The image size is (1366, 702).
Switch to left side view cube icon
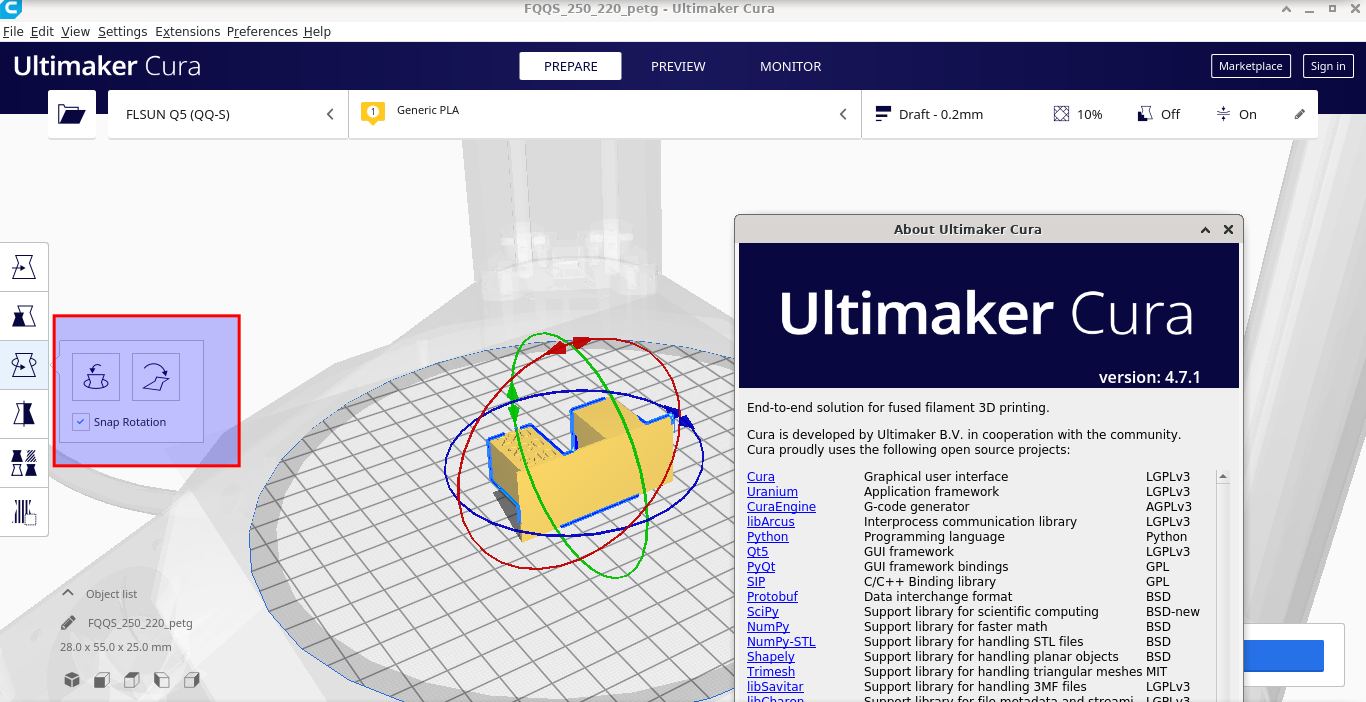(162, 680)
